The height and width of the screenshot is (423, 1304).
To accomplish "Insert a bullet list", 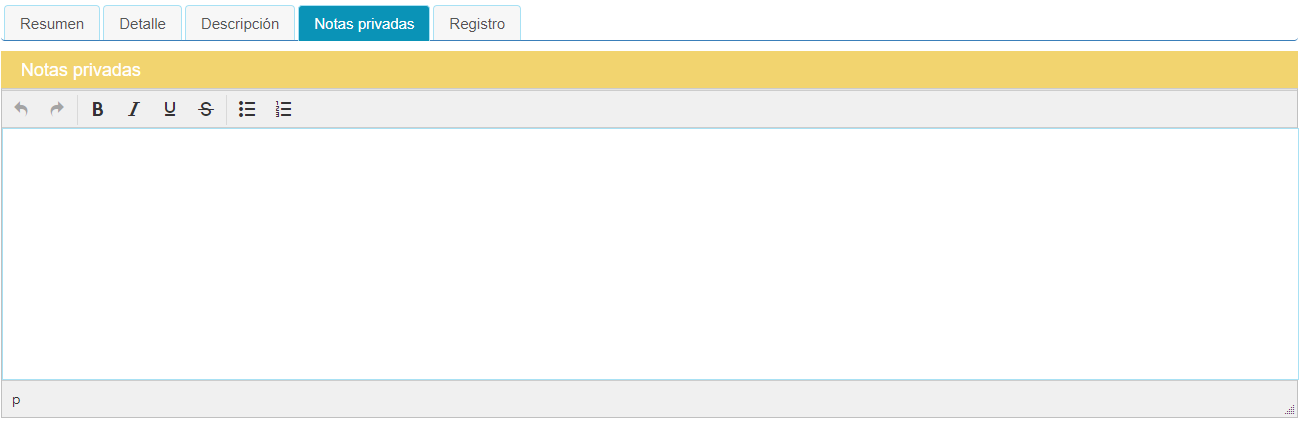I will 247,109.
